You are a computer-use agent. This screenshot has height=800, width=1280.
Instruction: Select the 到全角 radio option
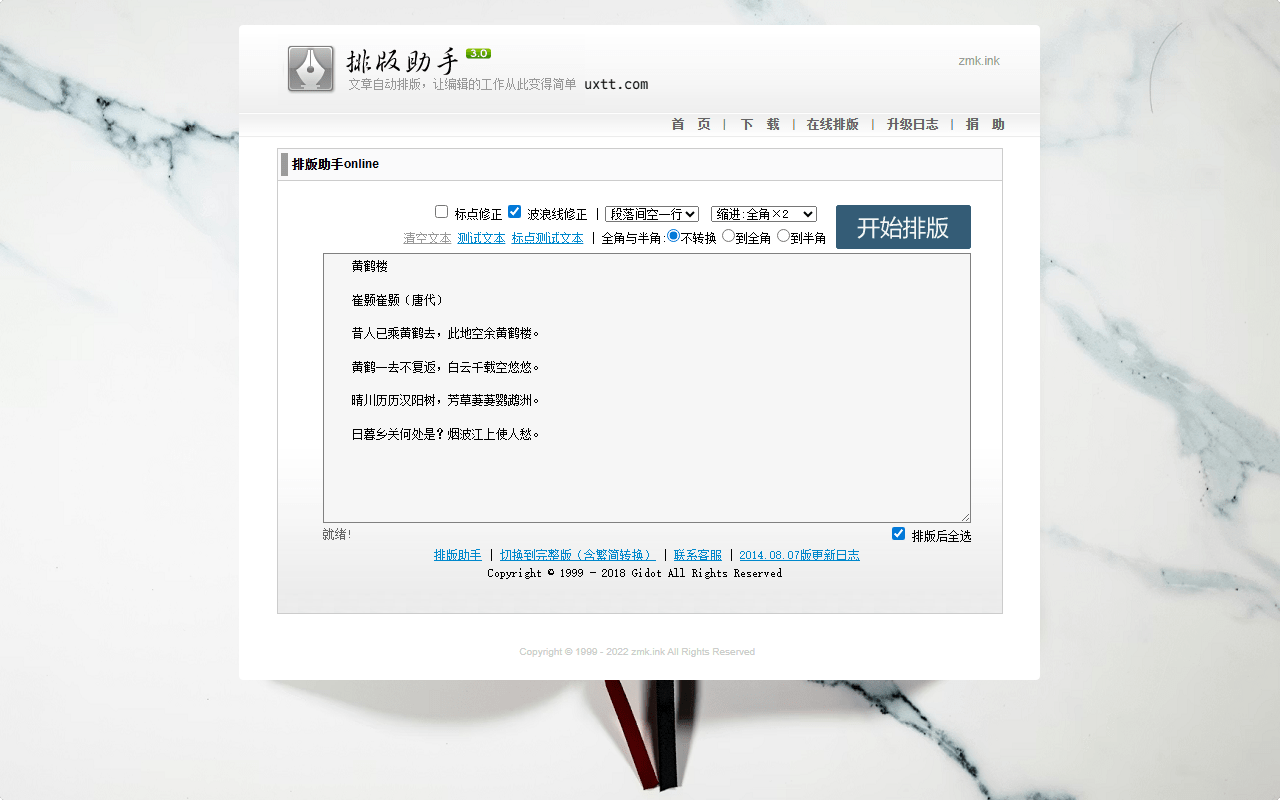click(728, 236)
